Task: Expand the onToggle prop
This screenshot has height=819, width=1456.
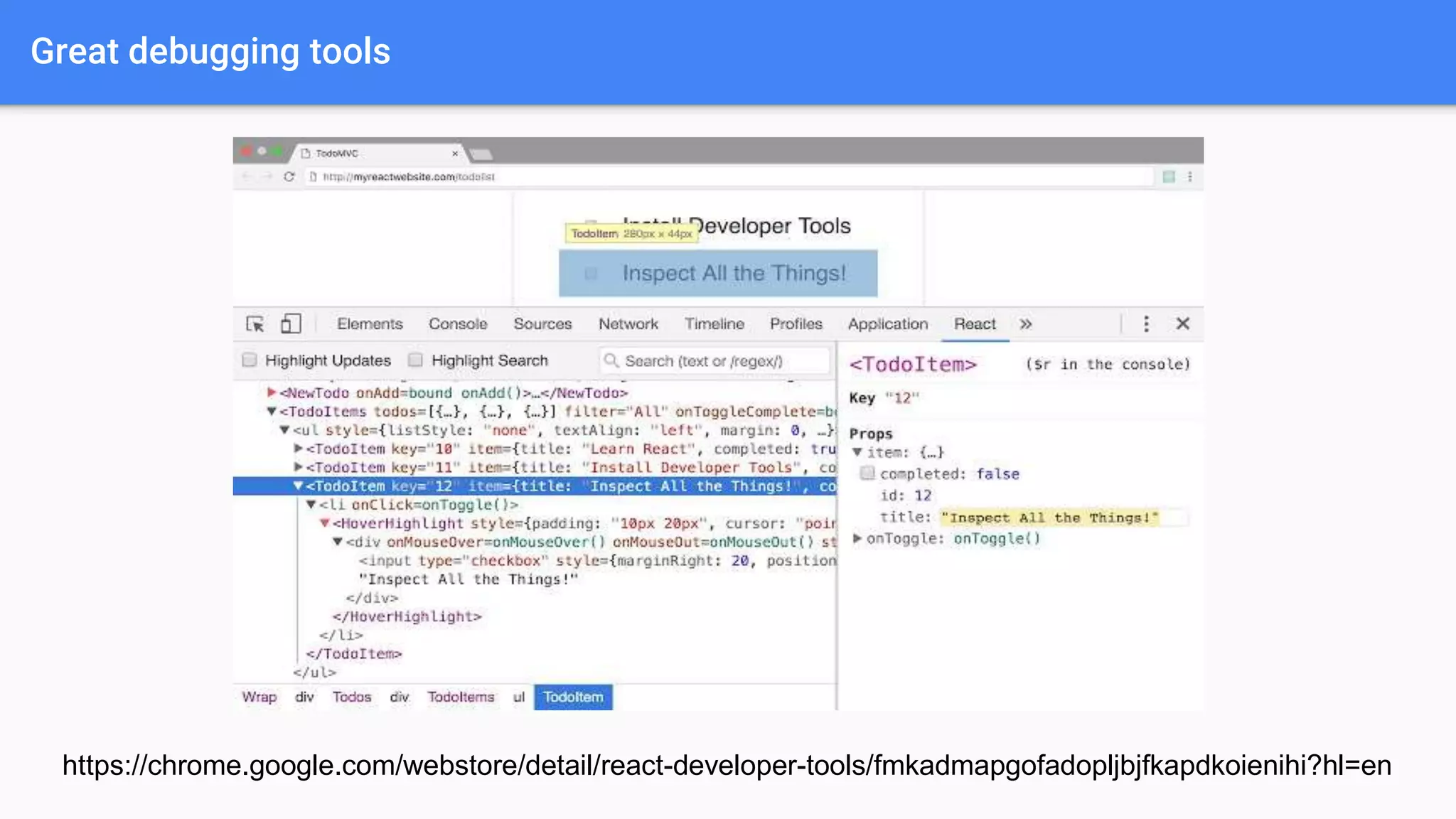Action: pyautogui.click(x=857, y=538)
